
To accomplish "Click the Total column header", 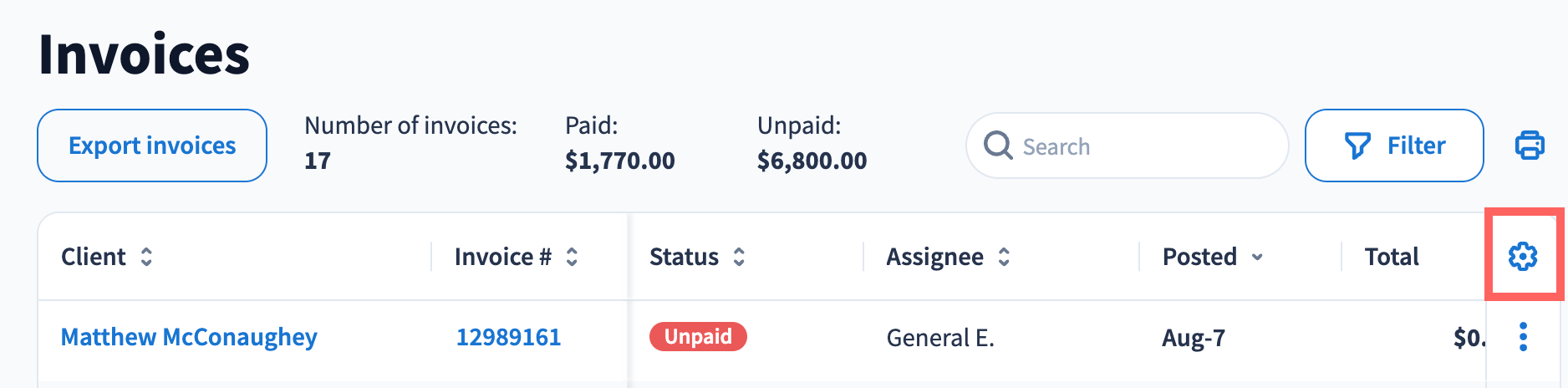I will tap(1392, 257).
